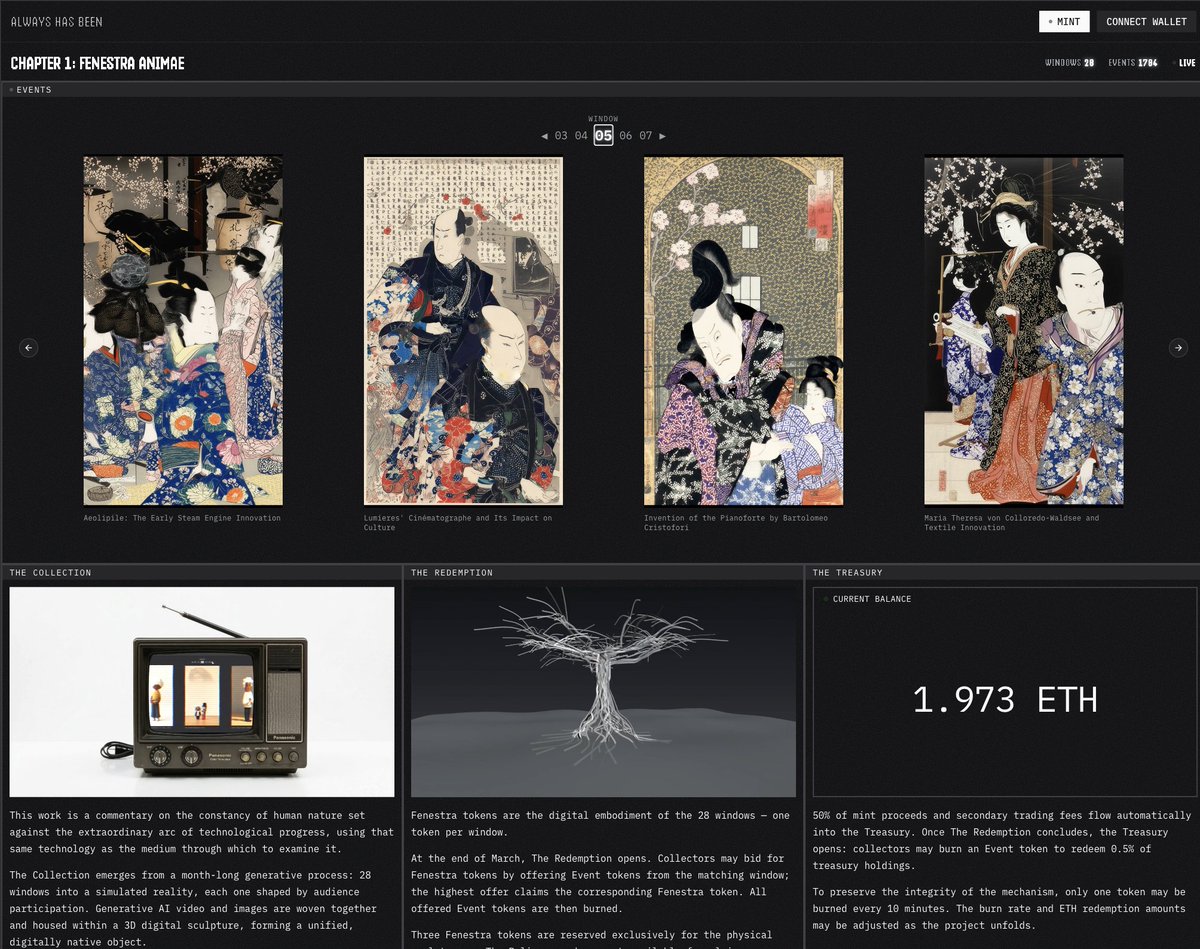This screenshot has height=949, width=1200.
Task: Click Chapter 1: Fenestra Animae heading
Action: (x=97, y=63)
